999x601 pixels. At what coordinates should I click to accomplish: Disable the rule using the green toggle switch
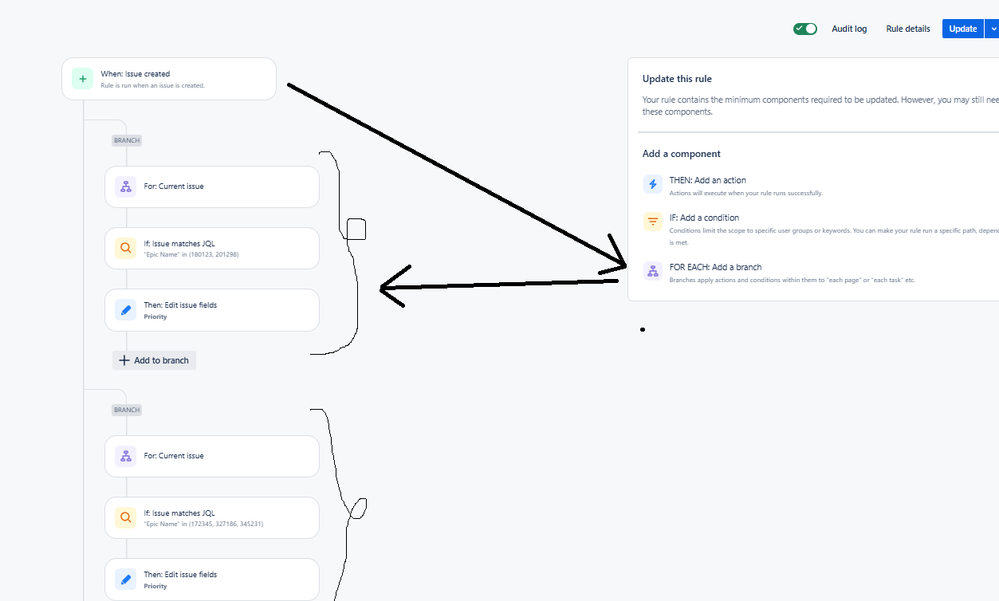click(x=805, y=29)
